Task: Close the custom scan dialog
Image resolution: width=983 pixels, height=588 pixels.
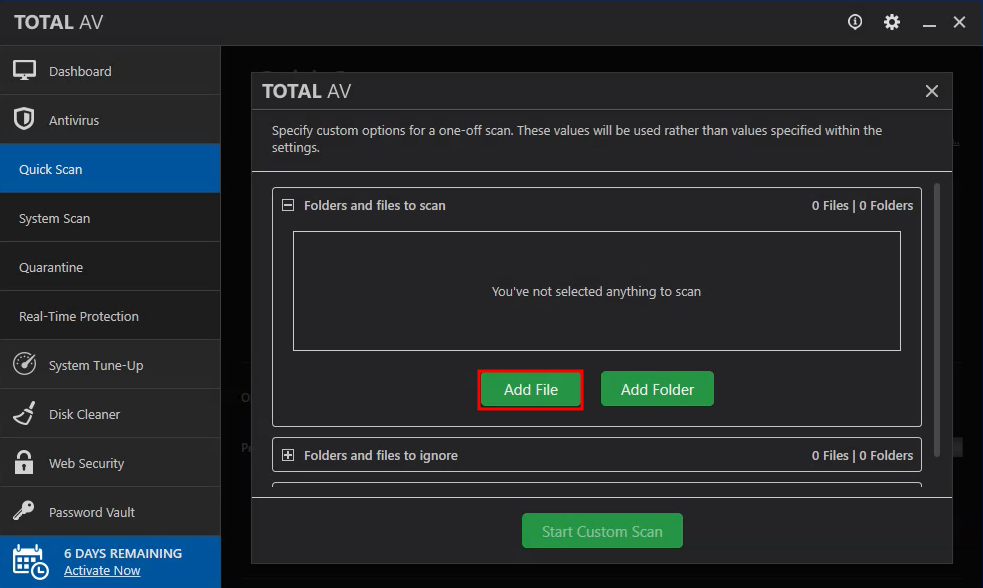Action: click(x=932, y=91)
